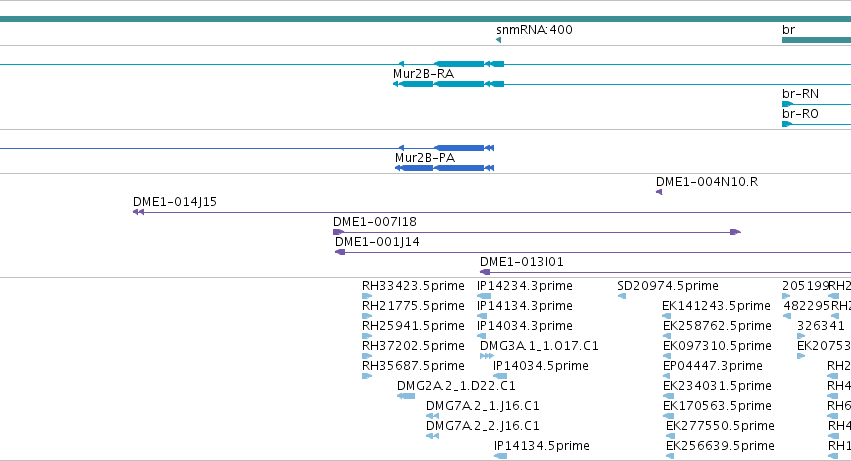
Task: Select the EK258762.5prime EST arrow glyph
Action: 667,336
